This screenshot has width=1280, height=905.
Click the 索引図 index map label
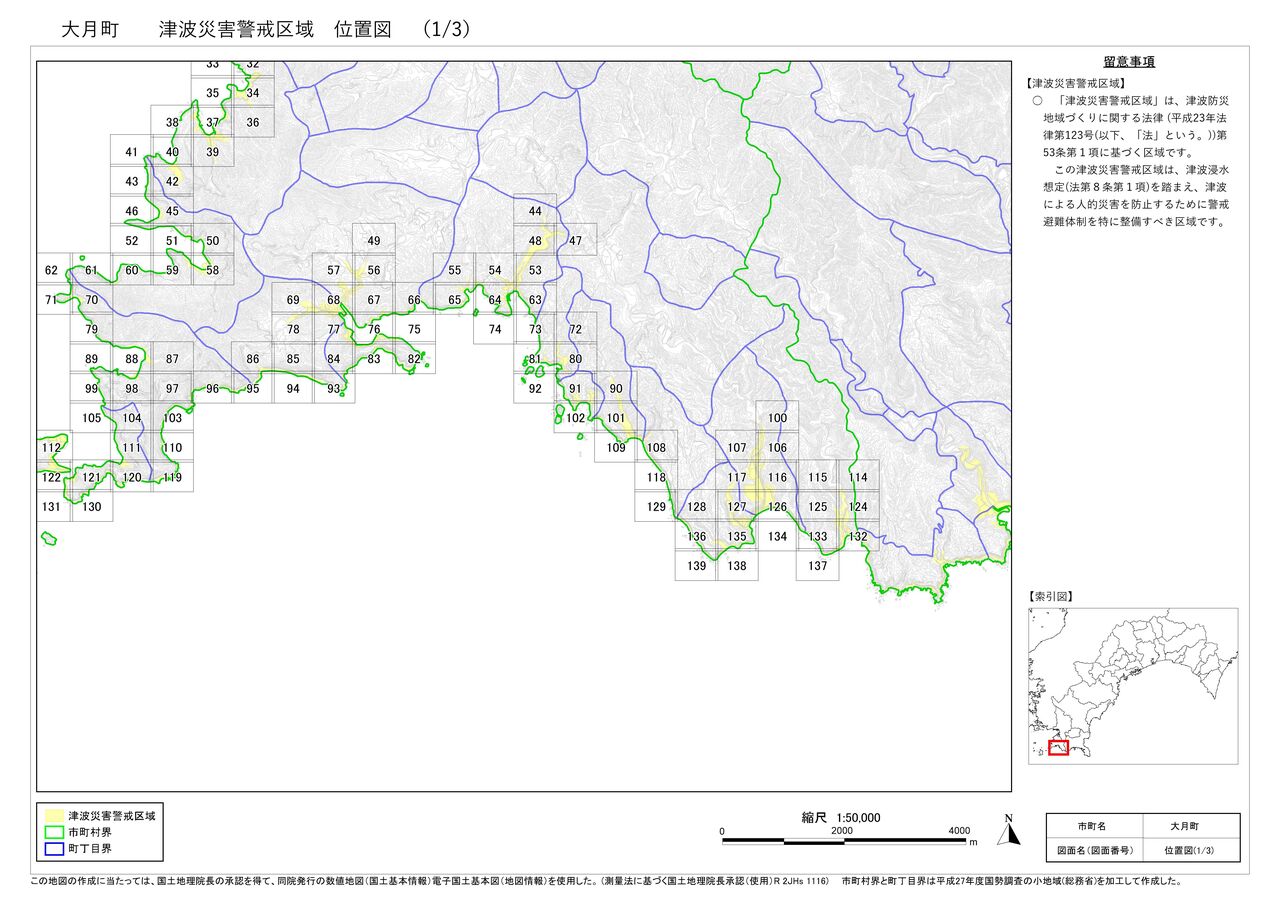click(x=1051, y=596)
